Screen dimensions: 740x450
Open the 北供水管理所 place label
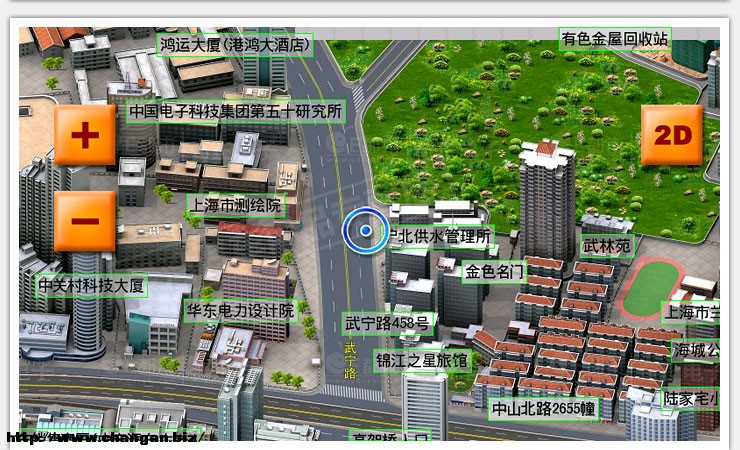pos(441,237)
